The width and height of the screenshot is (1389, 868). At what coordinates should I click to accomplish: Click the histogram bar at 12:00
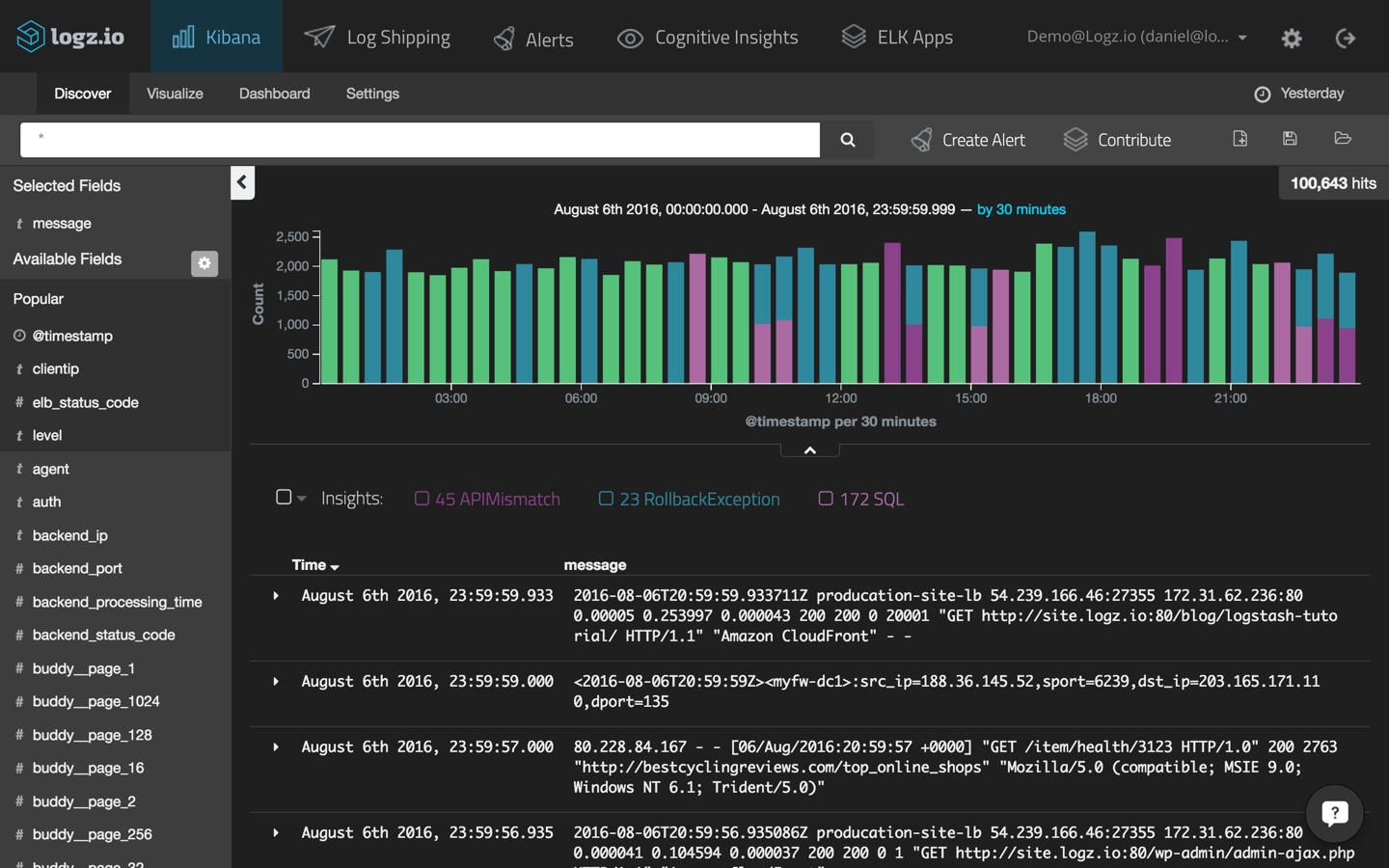pos(849,324)
